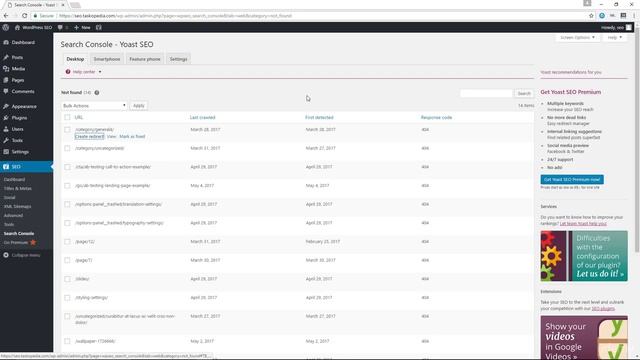Click the user avatar beside Howdy
This screenshot has height=360, width=640.
coord(629,27)
